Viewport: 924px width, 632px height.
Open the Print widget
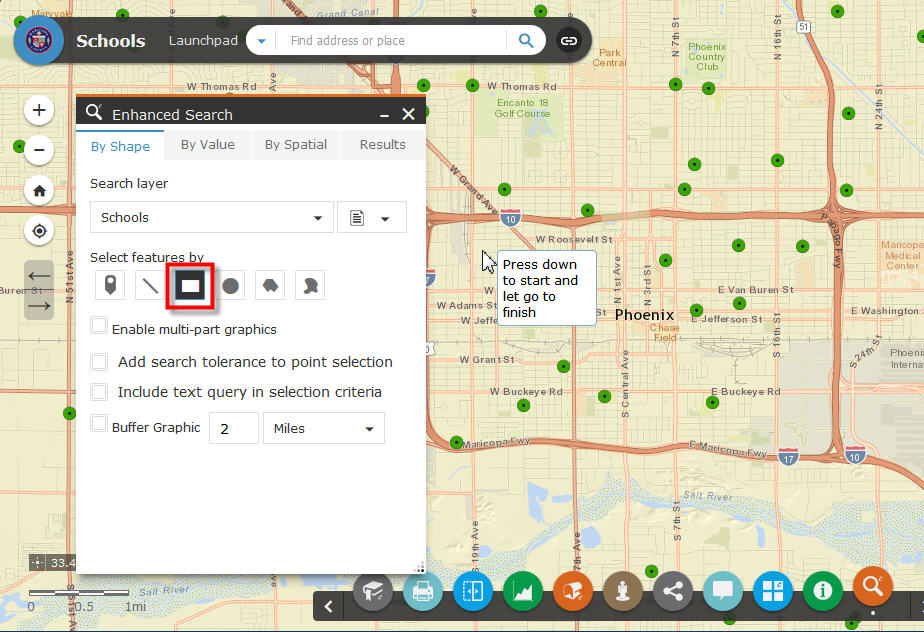tap(423, 591)
